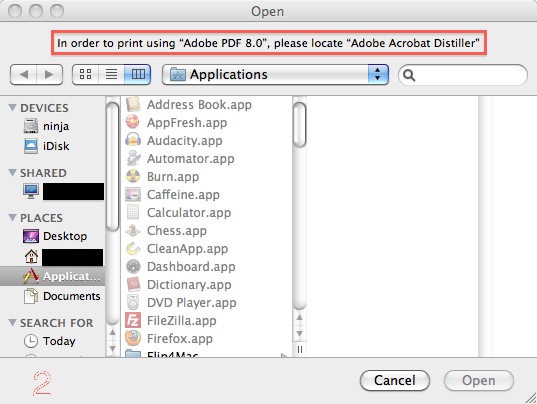Select the 'Calculator.app' file name

coord(189,213)
